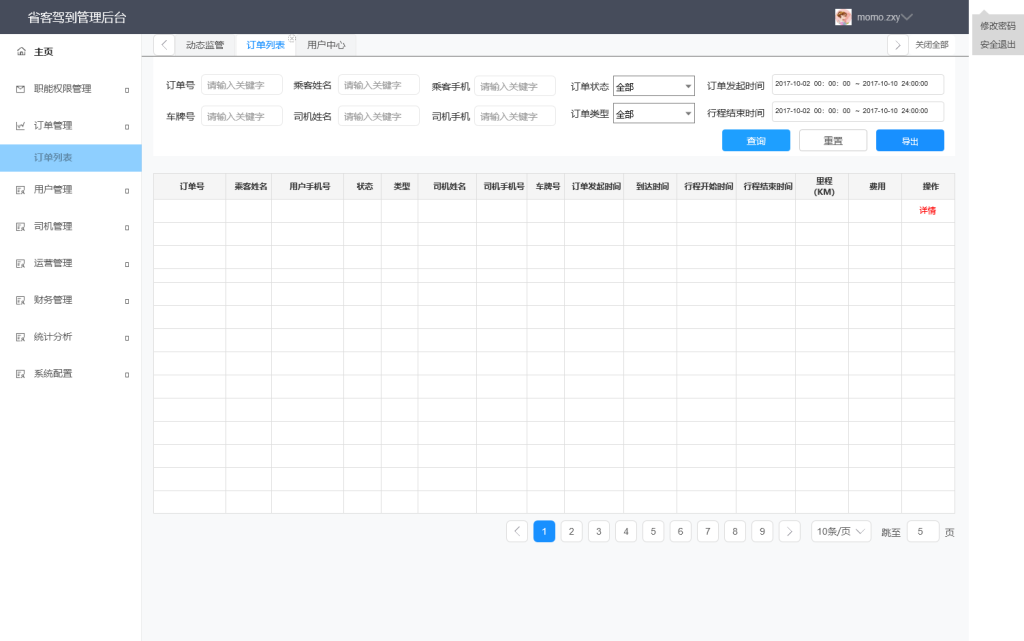Image resolution: width=1024 pixels, height=641 pixels.
Task: Switch to the 用户中心 tab
Action: [326, 45]
